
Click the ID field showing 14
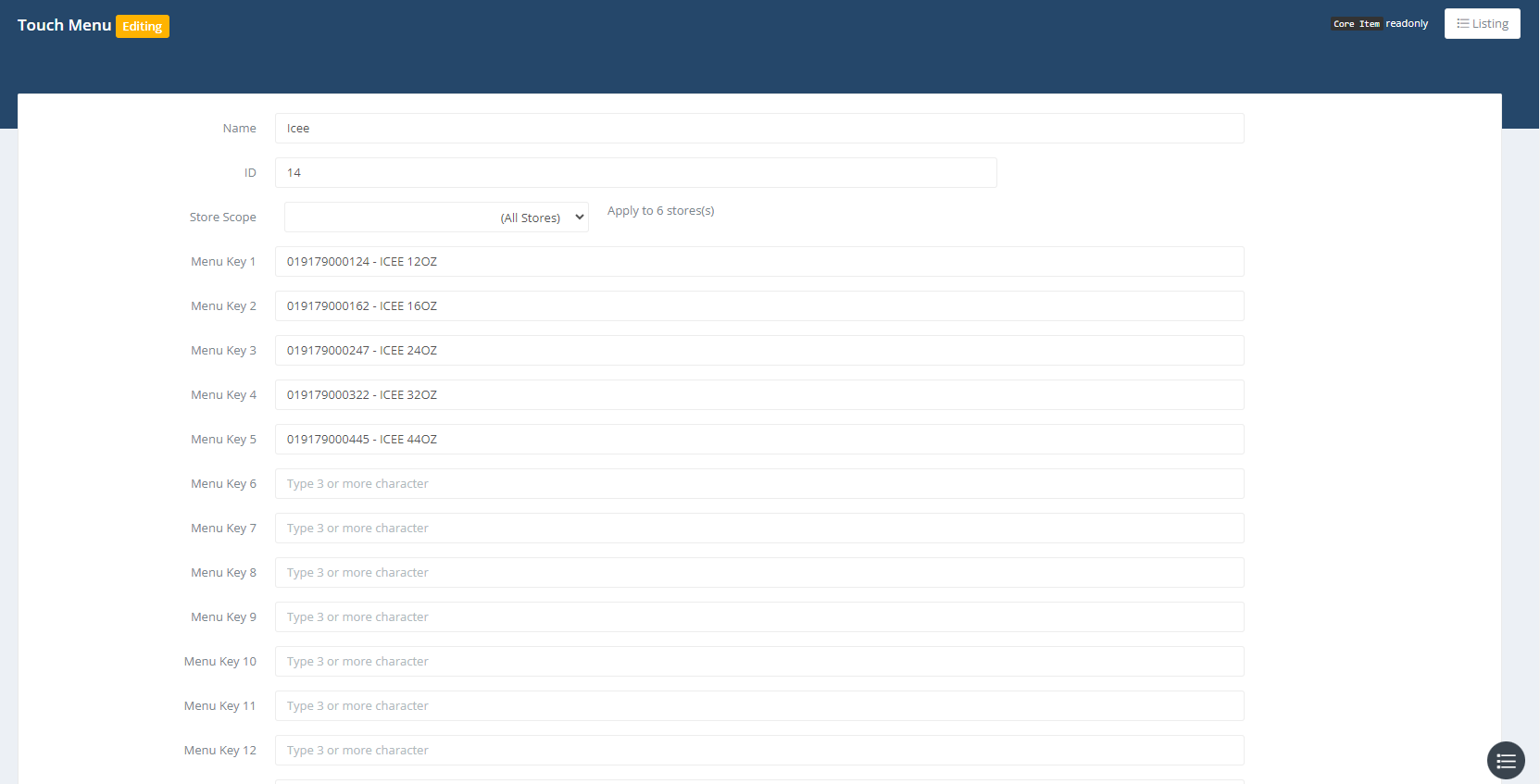point(636,173)
